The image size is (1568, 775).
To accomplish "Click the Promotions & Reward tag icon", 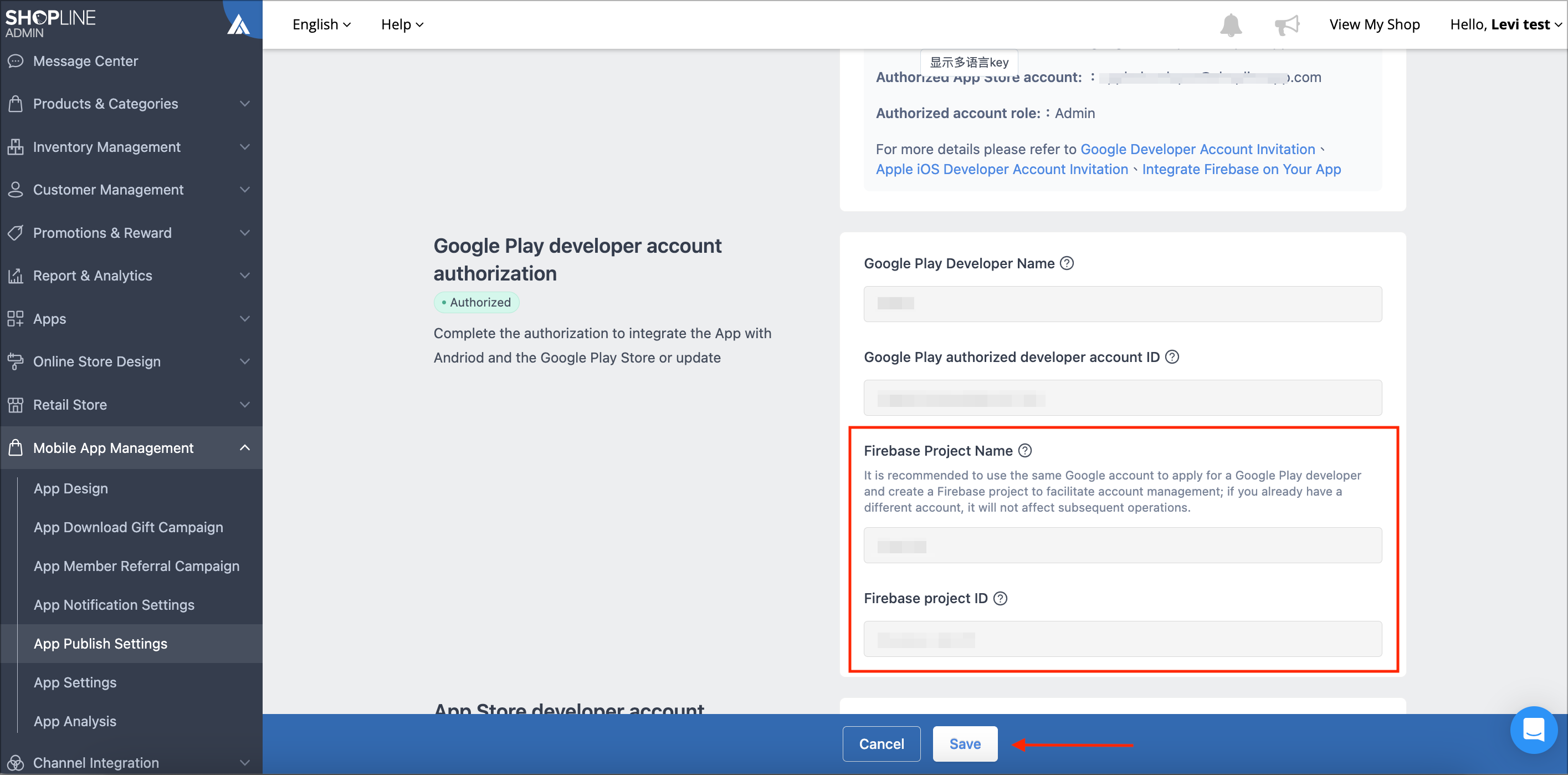I will (x=16, y=233).
